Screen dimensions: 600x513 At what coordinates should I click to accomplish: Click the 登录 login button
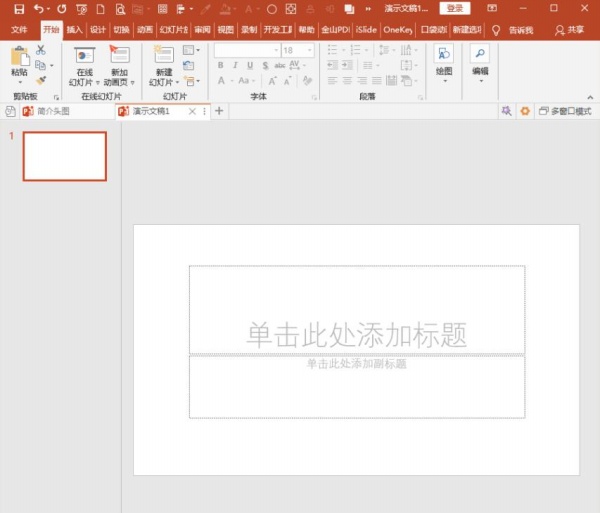(455, 8)
